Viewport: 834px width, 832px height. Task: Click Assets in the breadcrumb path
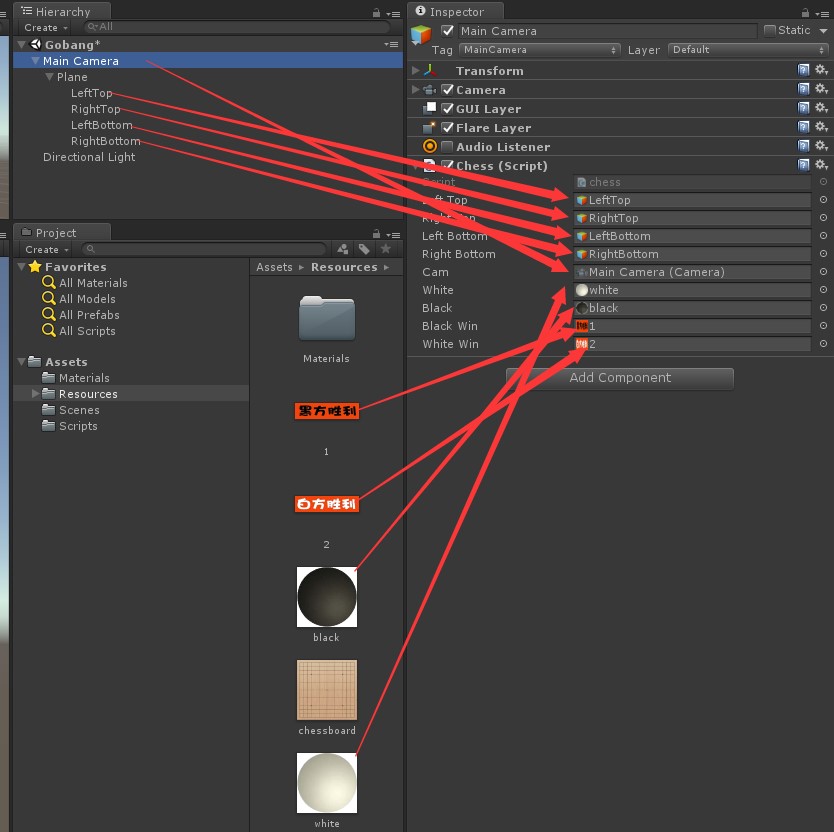[274, 267]
